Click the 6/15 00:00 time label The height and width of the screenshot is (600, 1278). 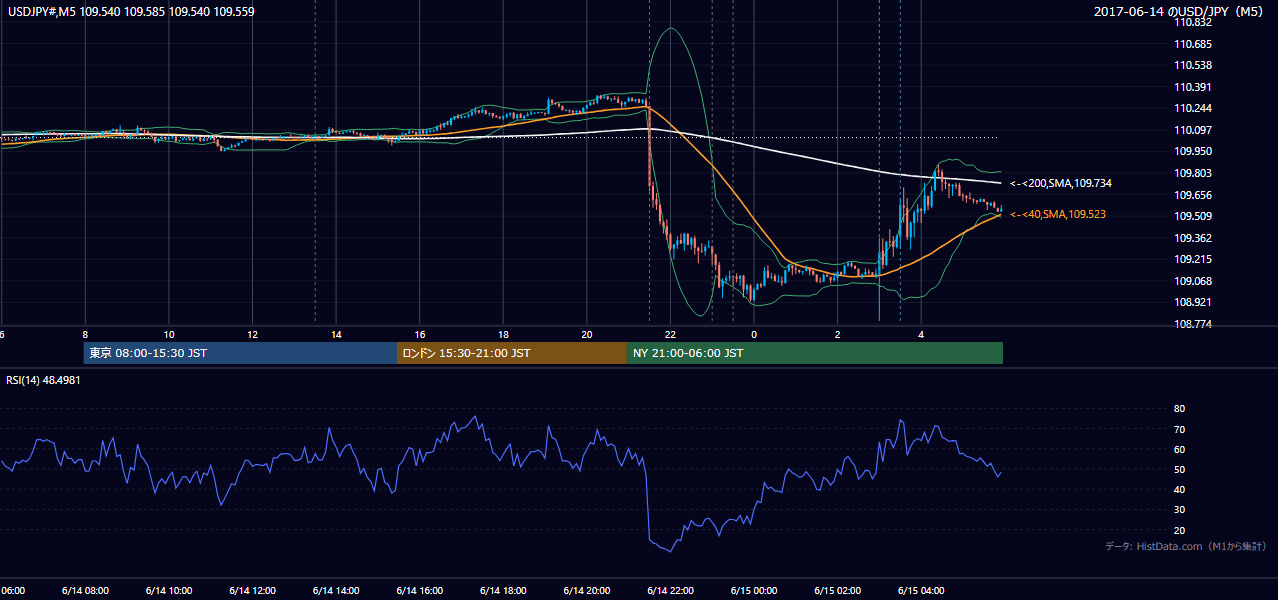click(754, 590)
